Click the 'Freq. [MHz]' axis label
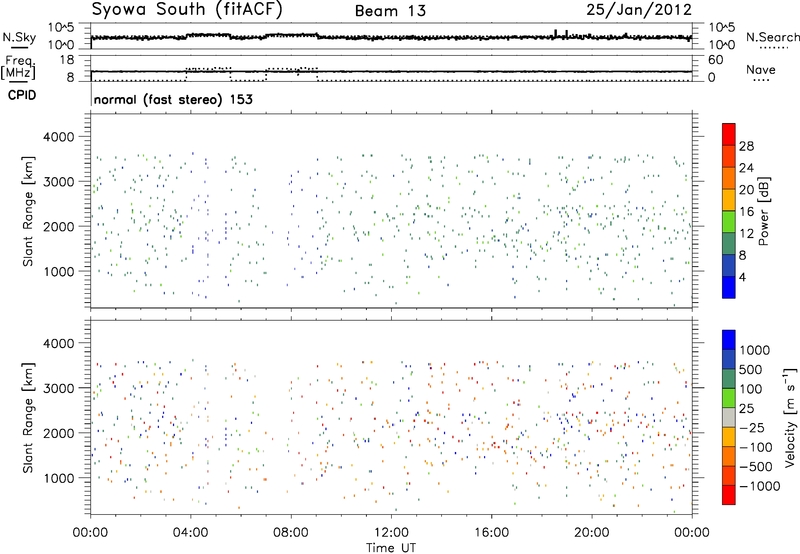Viewport: 800px width, 554px height. 18,68
